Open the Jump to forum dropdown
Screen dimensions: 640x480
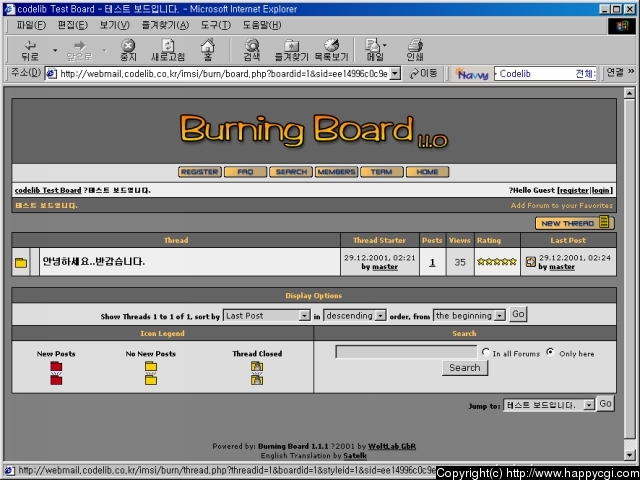point(549,405)
